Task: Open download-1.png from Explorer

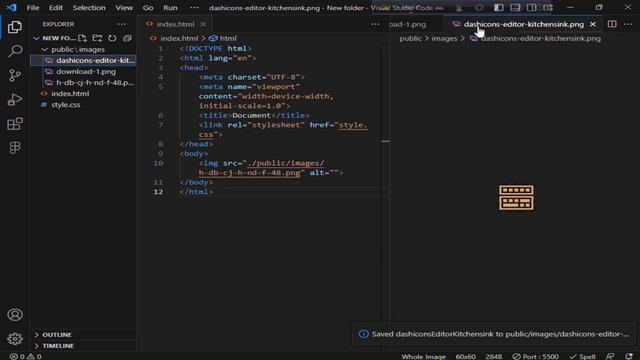Action: [x=83, y=71]
